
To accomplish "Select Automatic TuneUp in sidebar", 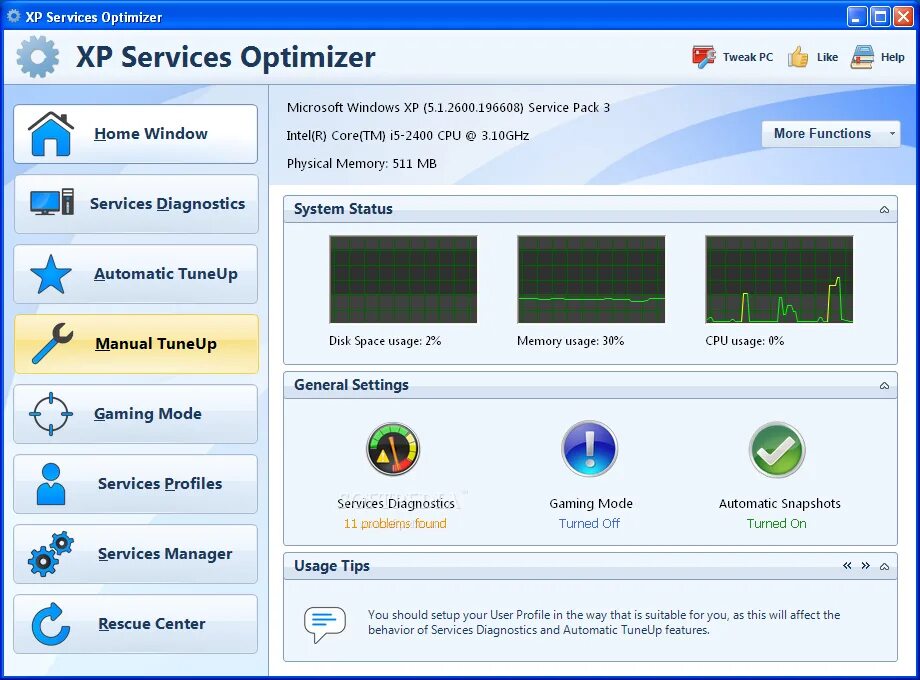I will [136, 274].
